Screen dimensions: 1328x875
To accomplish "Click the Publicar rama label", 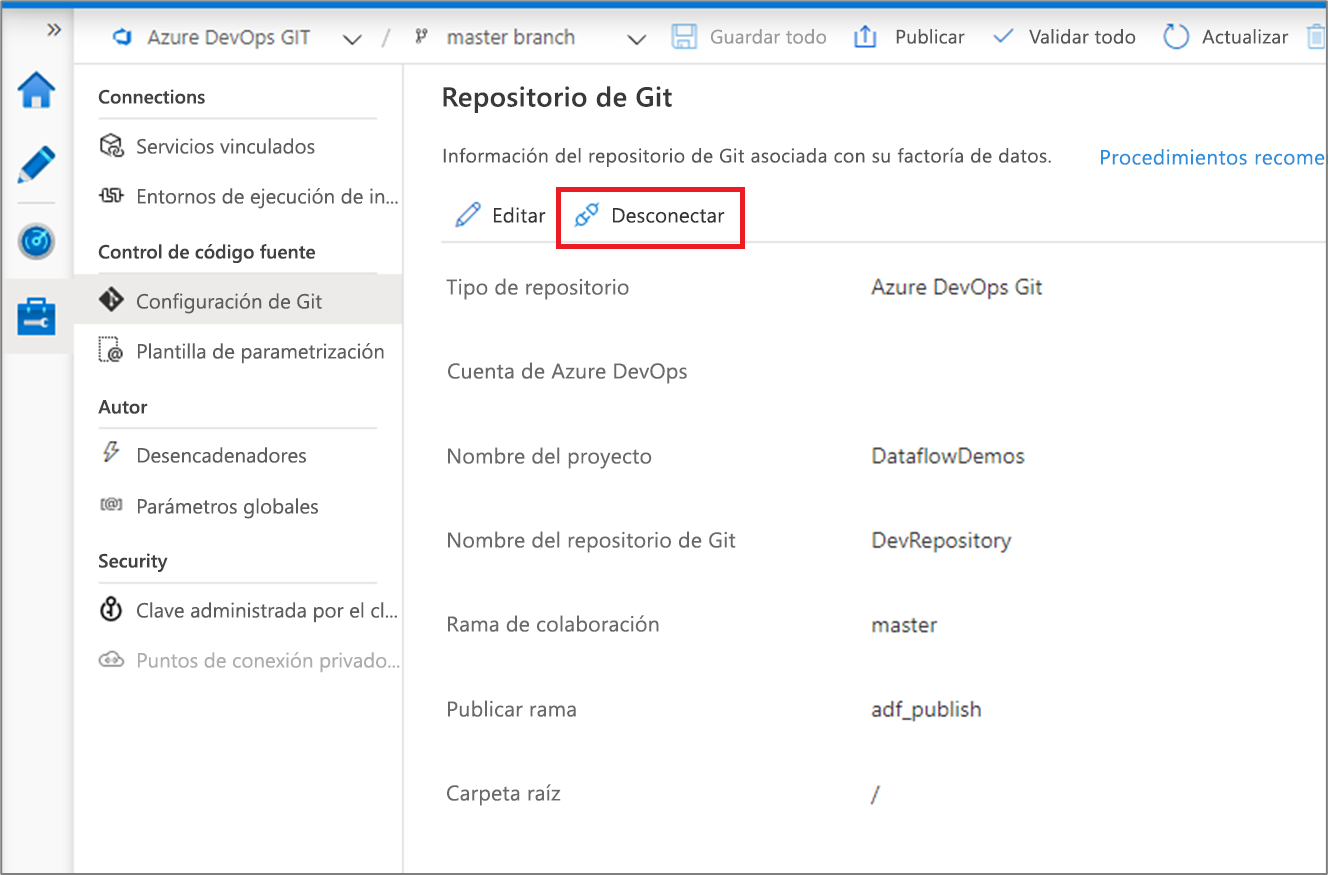I will (512, 710).
